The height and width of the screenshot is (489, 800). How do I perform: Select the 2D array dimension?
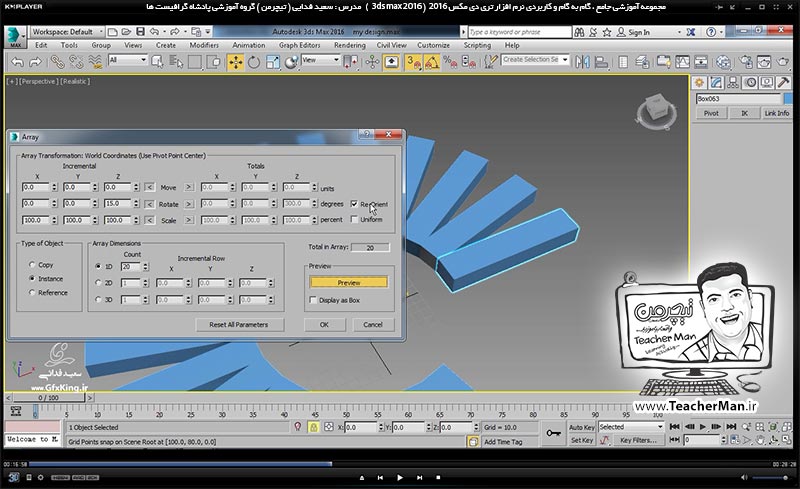[98, 283]
